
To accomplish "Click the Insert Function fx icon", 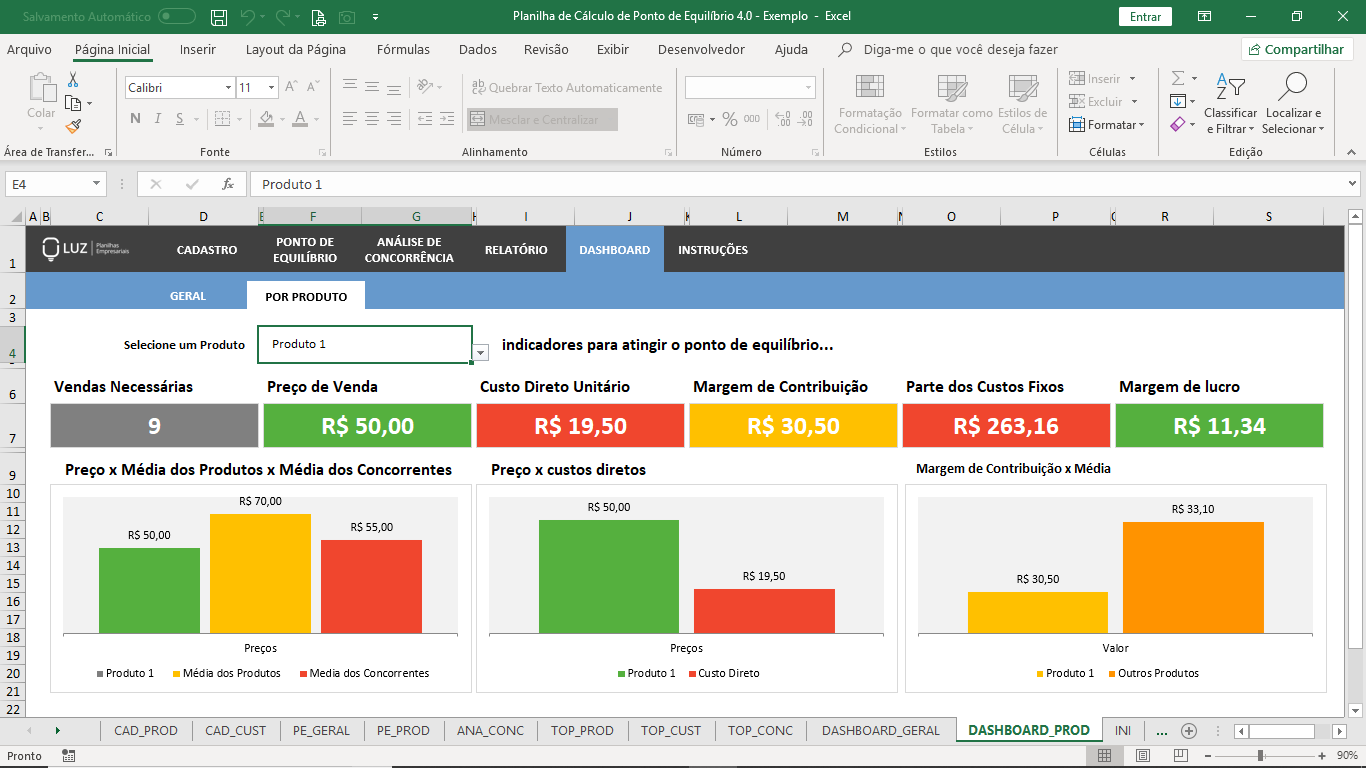I will pyautogui.click(x=228, y=184).
